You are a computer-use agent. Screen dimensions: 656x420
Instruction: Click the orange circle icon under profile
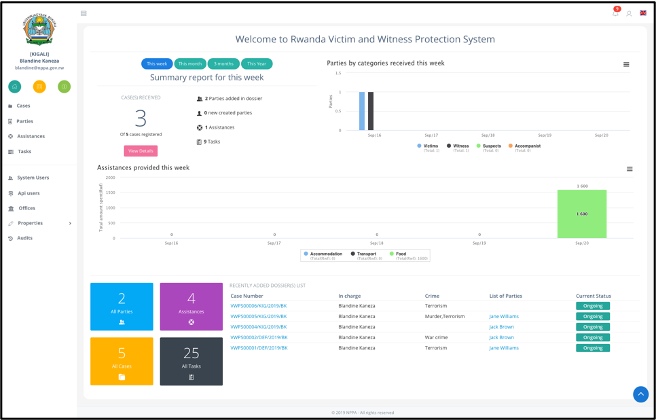click(40, 86)
